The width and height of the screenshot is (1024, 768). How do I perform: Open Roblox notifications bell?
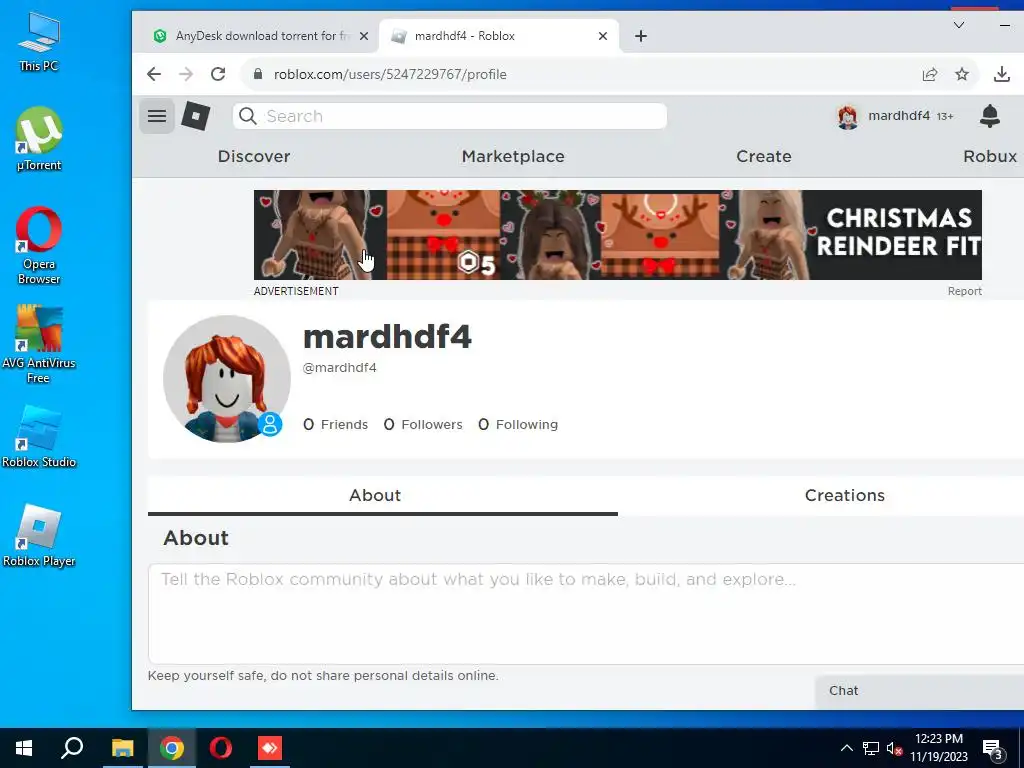[990, 116]
